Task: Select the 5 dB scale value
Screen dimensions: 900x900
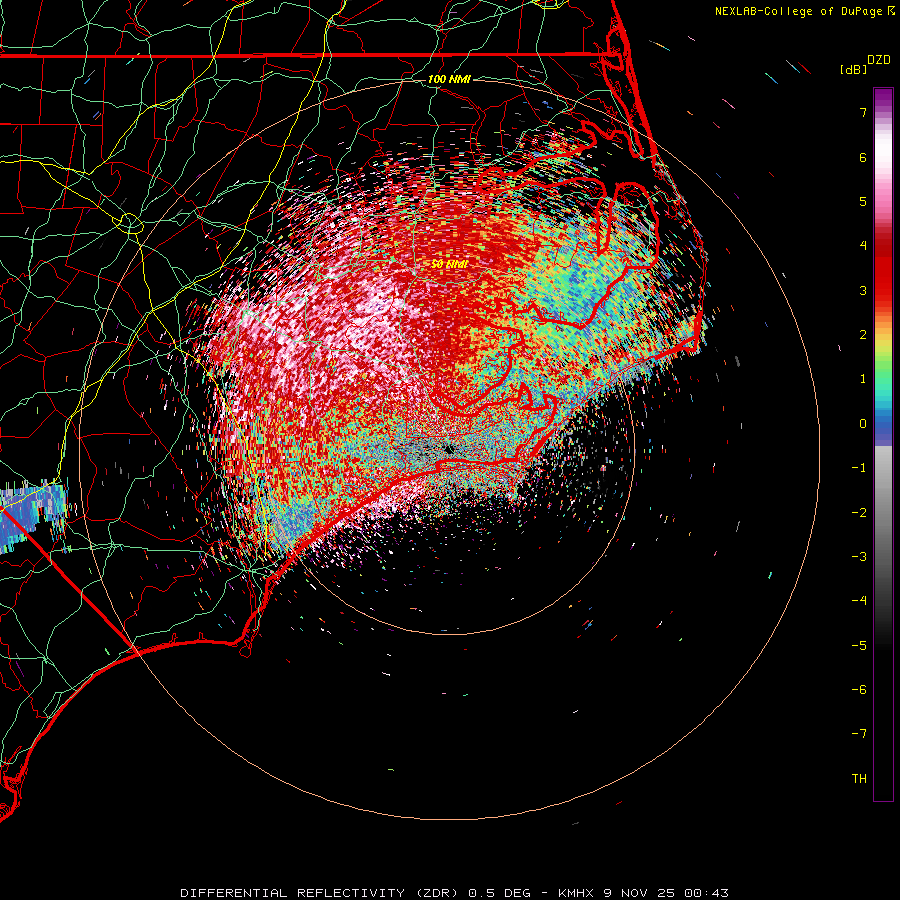Action: (x=863, y=201)
